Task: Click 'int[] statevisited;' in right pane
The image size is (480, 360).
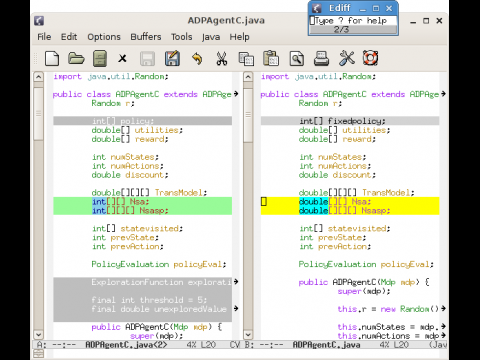Action: point(345,229)
